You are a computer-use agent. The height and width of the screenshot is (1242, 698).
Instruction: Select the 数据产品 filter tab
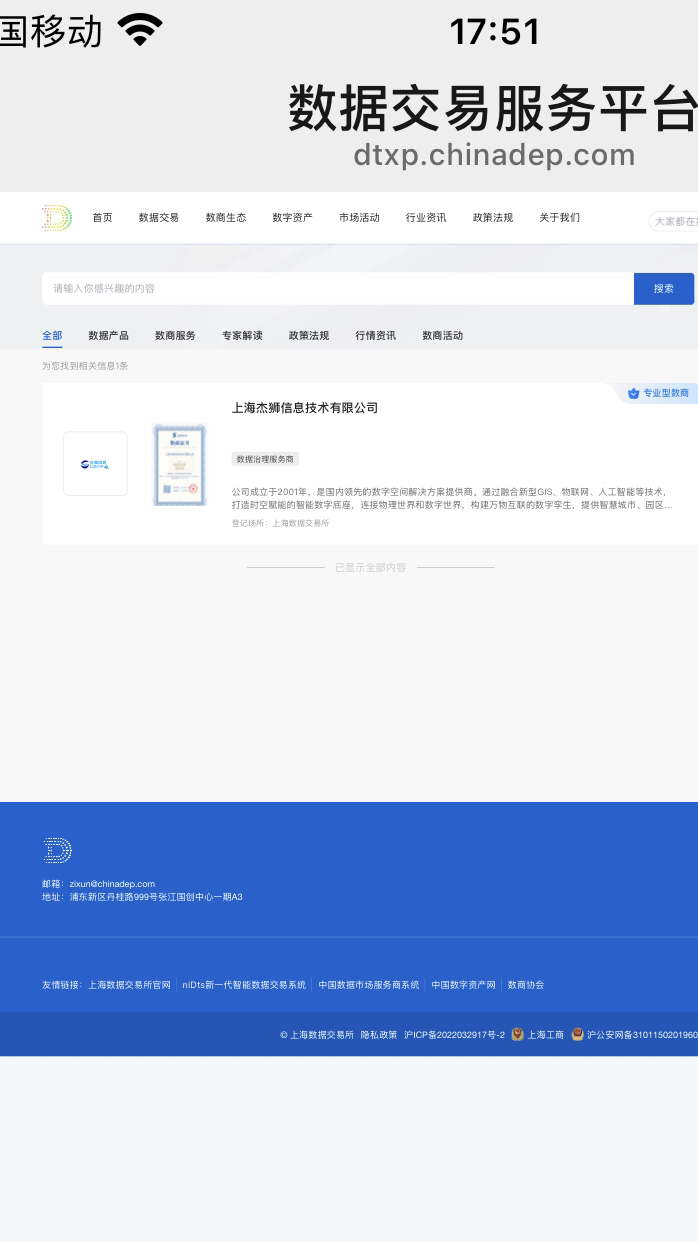[108, 336]
